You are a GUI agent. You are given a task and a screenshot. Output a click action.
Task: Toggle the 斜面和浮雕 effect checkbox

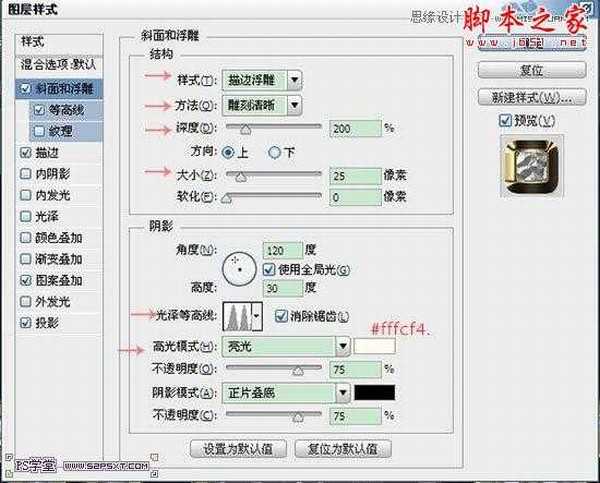point(25,89)
